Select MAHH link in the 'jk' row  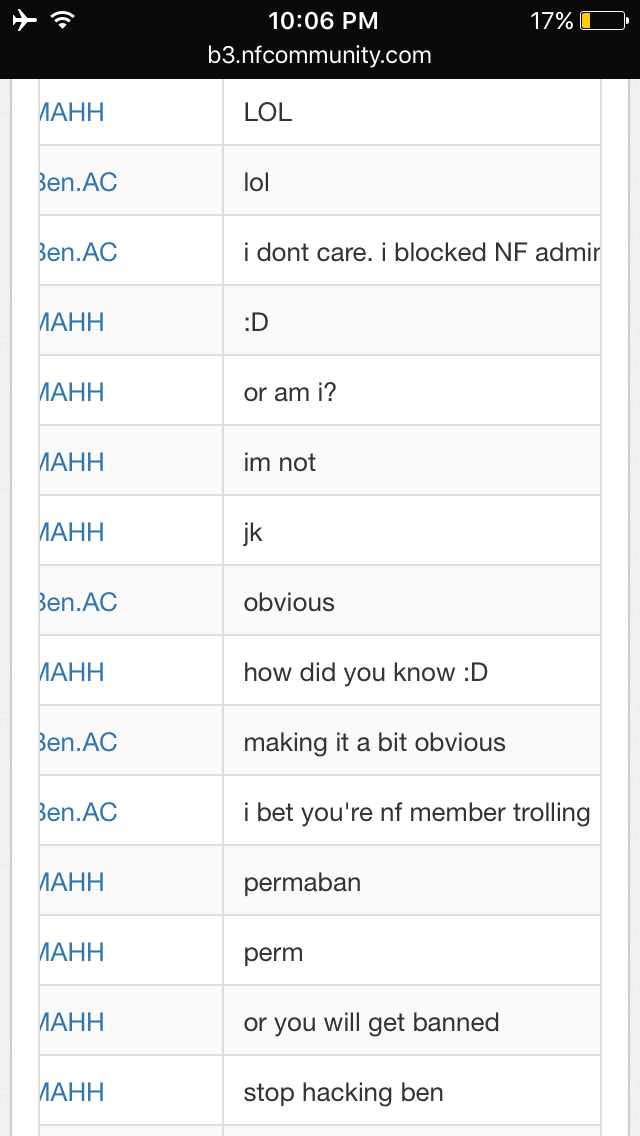pos(72,532)
